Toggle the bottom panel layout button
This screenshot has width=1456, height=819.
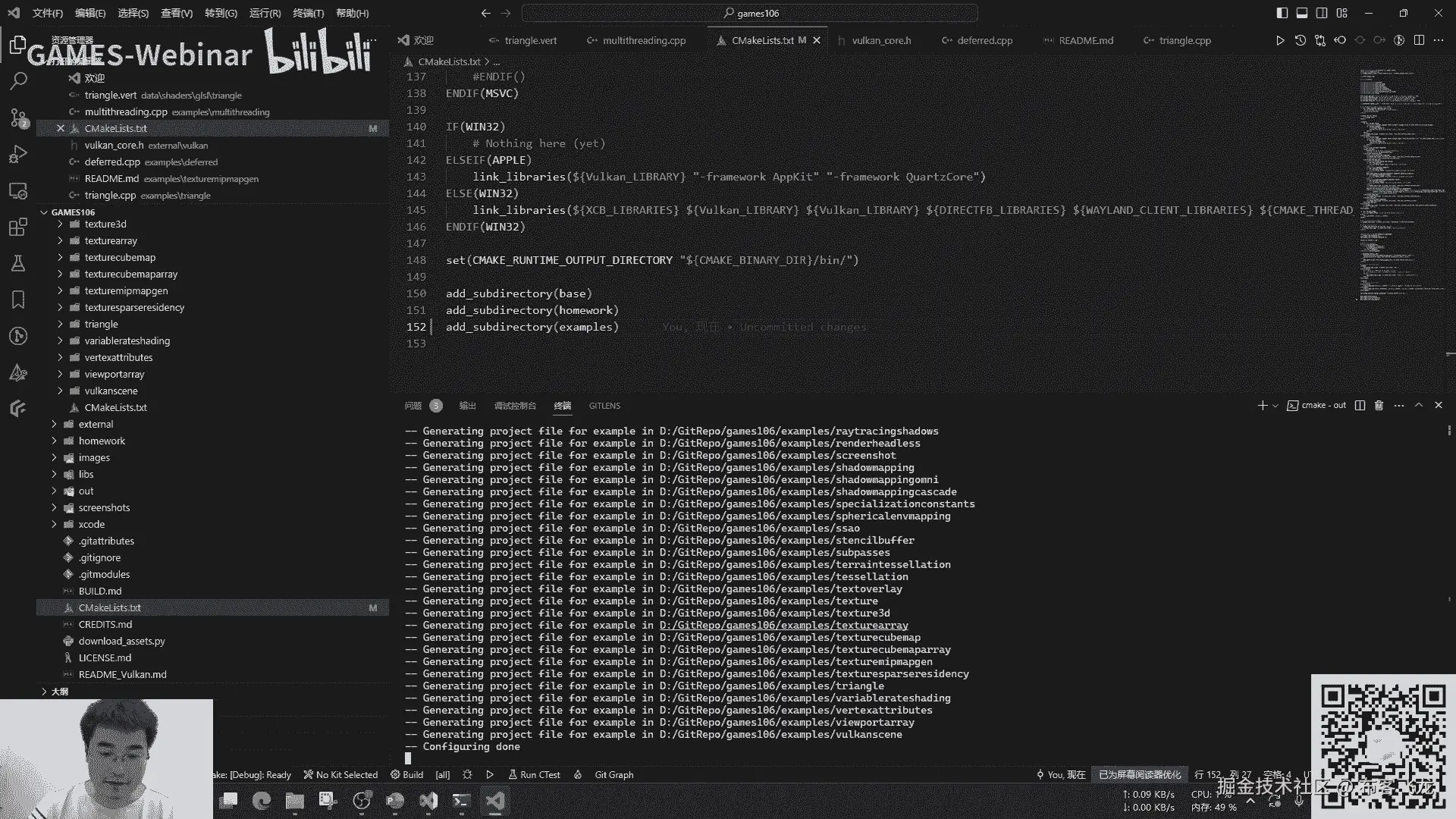click(x=1301, y=13)
